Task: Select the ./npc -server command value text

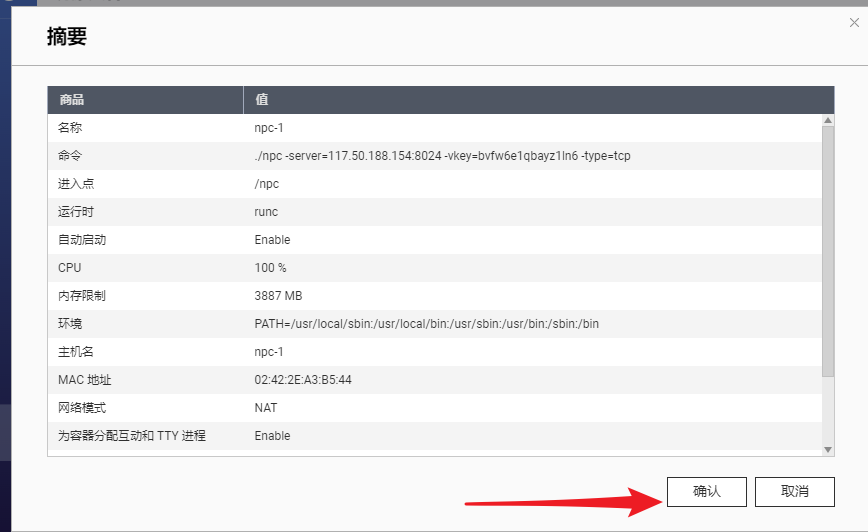Action: (x=442, y=156)
